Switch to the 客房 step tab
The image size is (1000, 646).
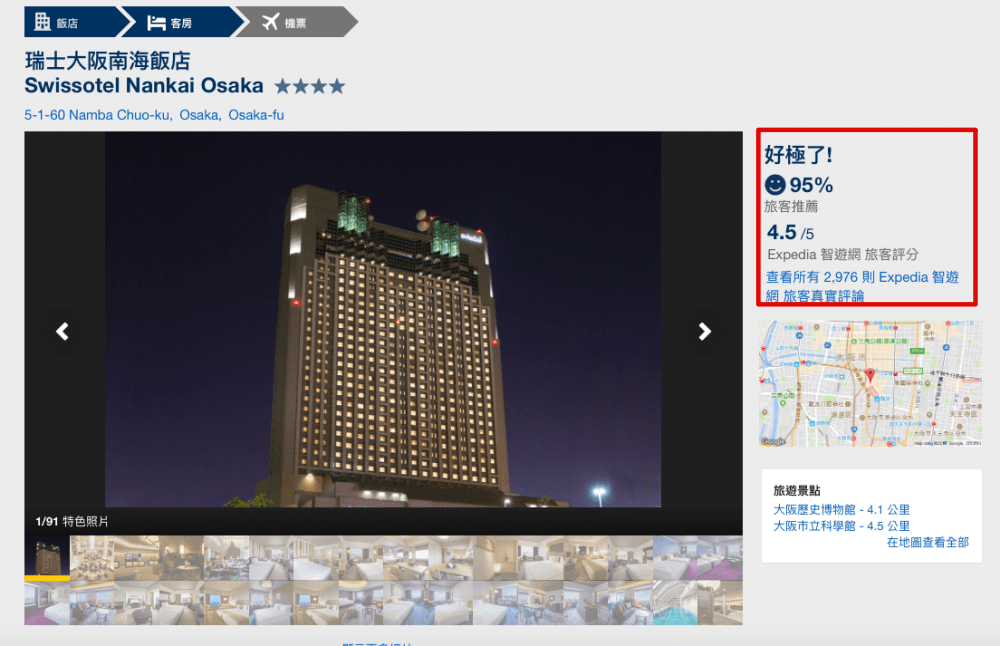point(182,22)
